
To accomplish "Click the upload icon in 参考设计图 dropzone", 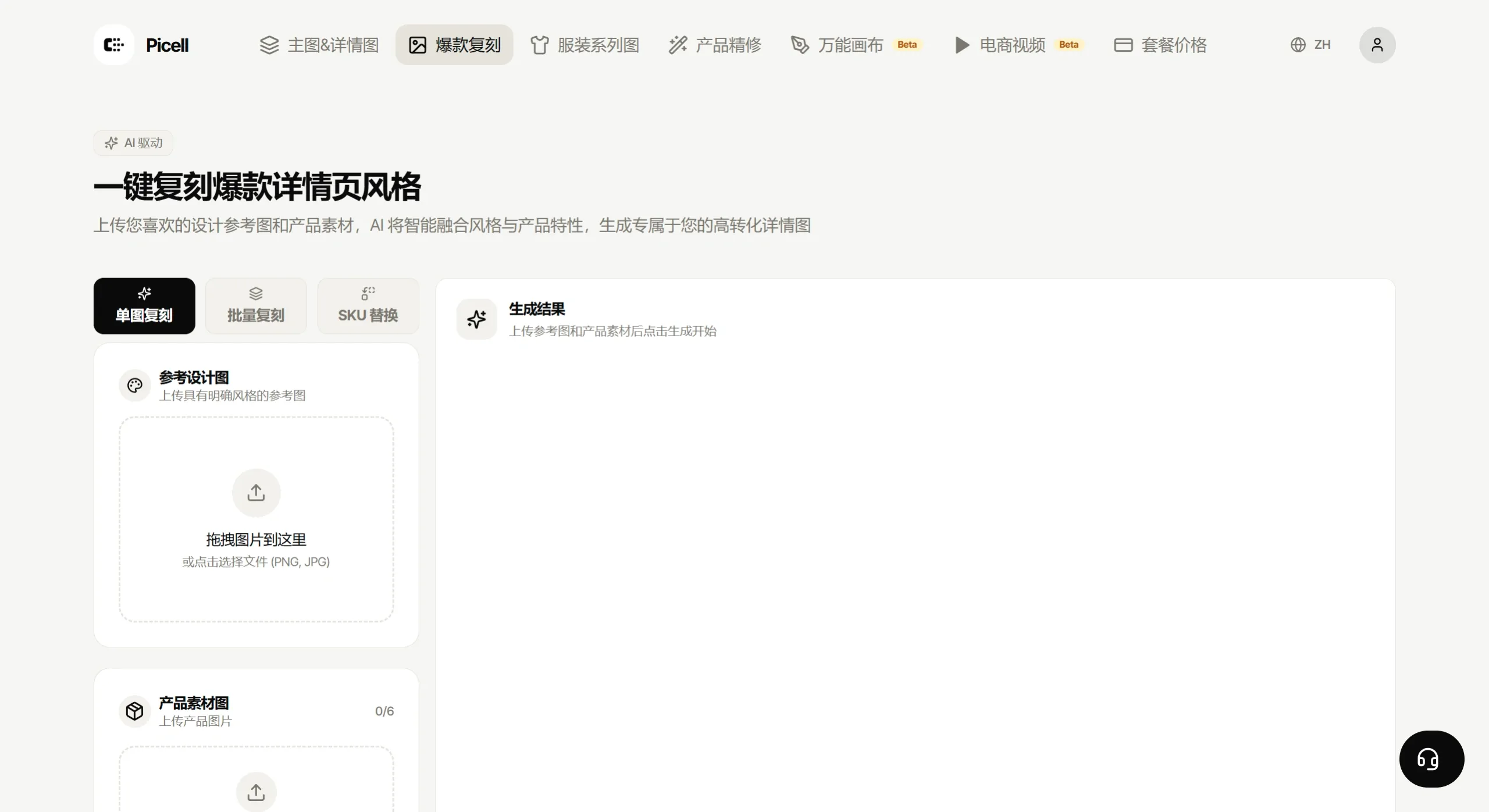I will pyautogui.click(x=257, y=493).
